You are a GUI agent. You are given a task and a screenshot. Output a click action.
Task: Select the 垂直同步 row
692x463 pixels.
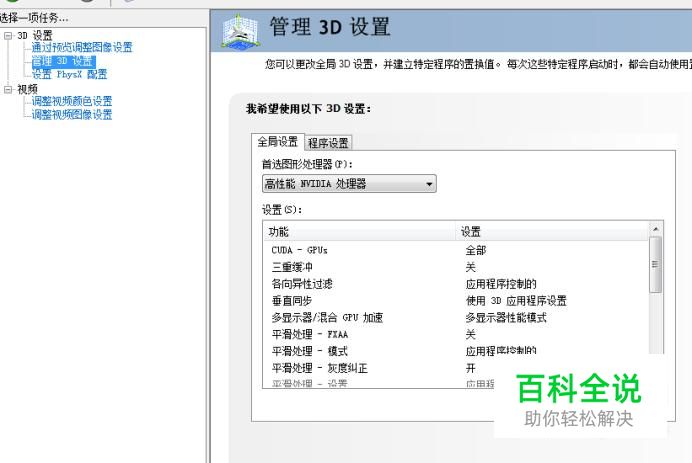[x=456, y=301]
